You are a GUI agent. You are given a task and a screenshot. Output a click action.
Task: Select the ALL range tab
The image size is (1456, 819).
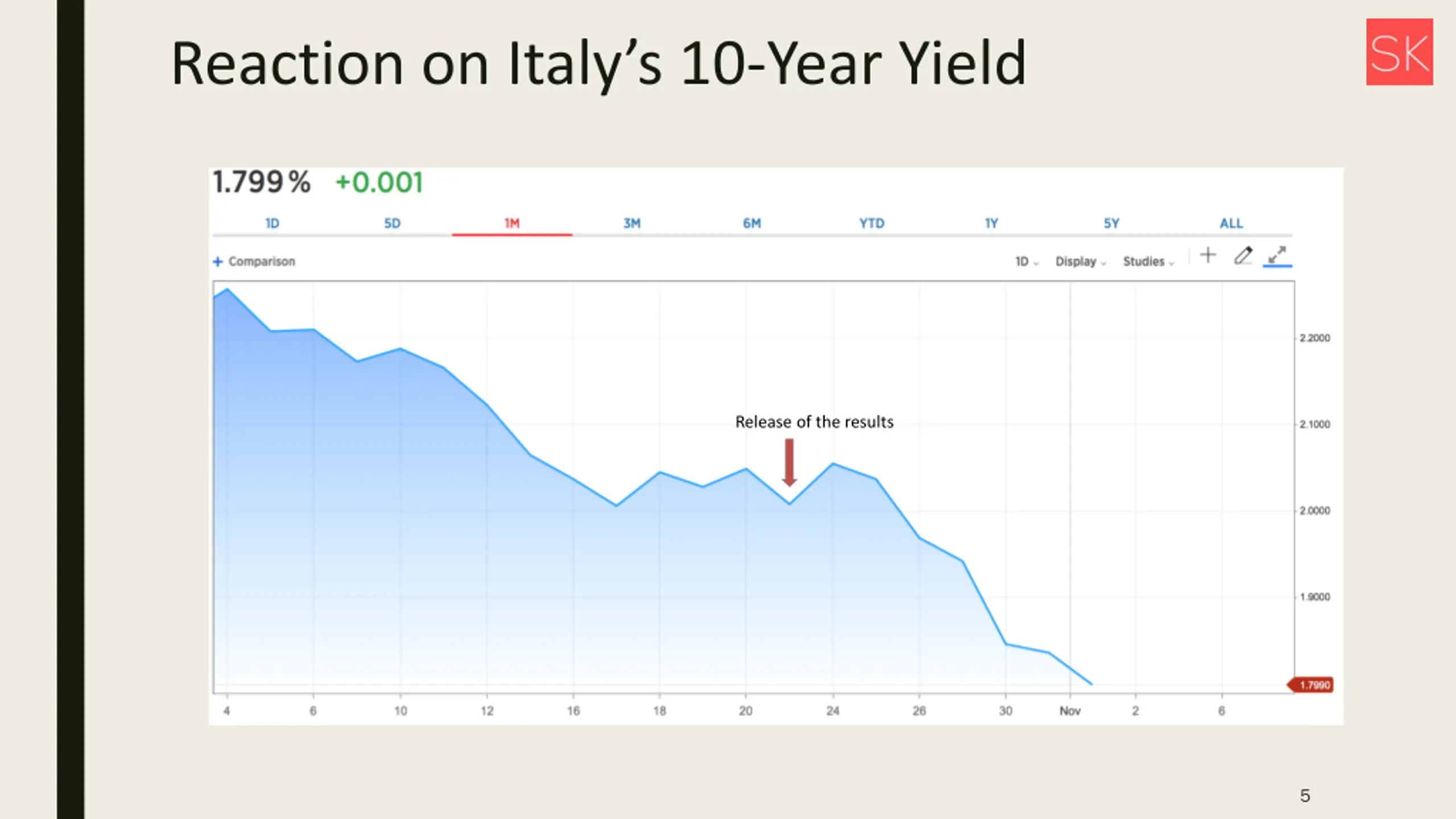click(1231, 224)
